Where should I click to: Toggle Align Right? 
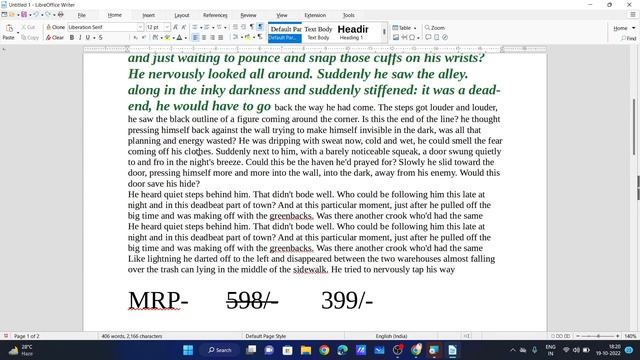pos(212,38)
